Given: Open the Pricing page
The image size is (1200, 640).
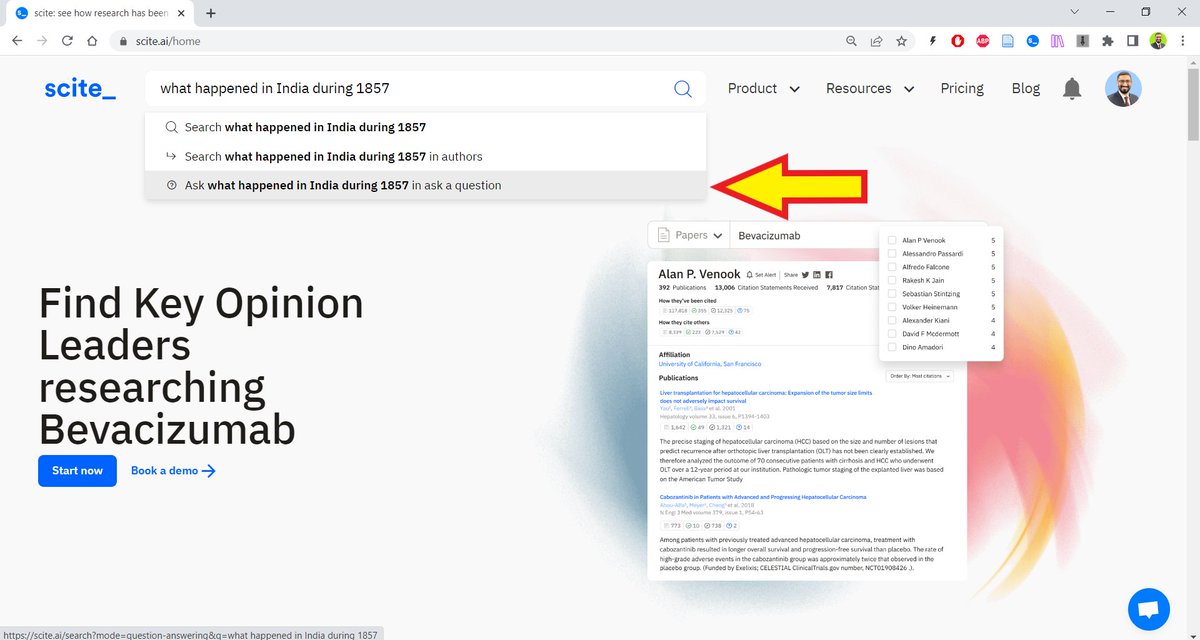Looking at the screenshot, I should (962, 88).
